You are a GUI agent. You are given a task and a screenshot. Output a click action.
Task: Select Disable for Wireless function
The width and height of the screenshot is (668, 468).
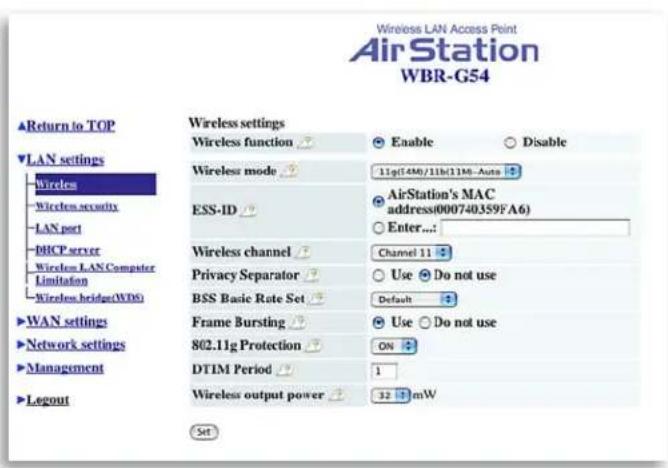[510, 143]
